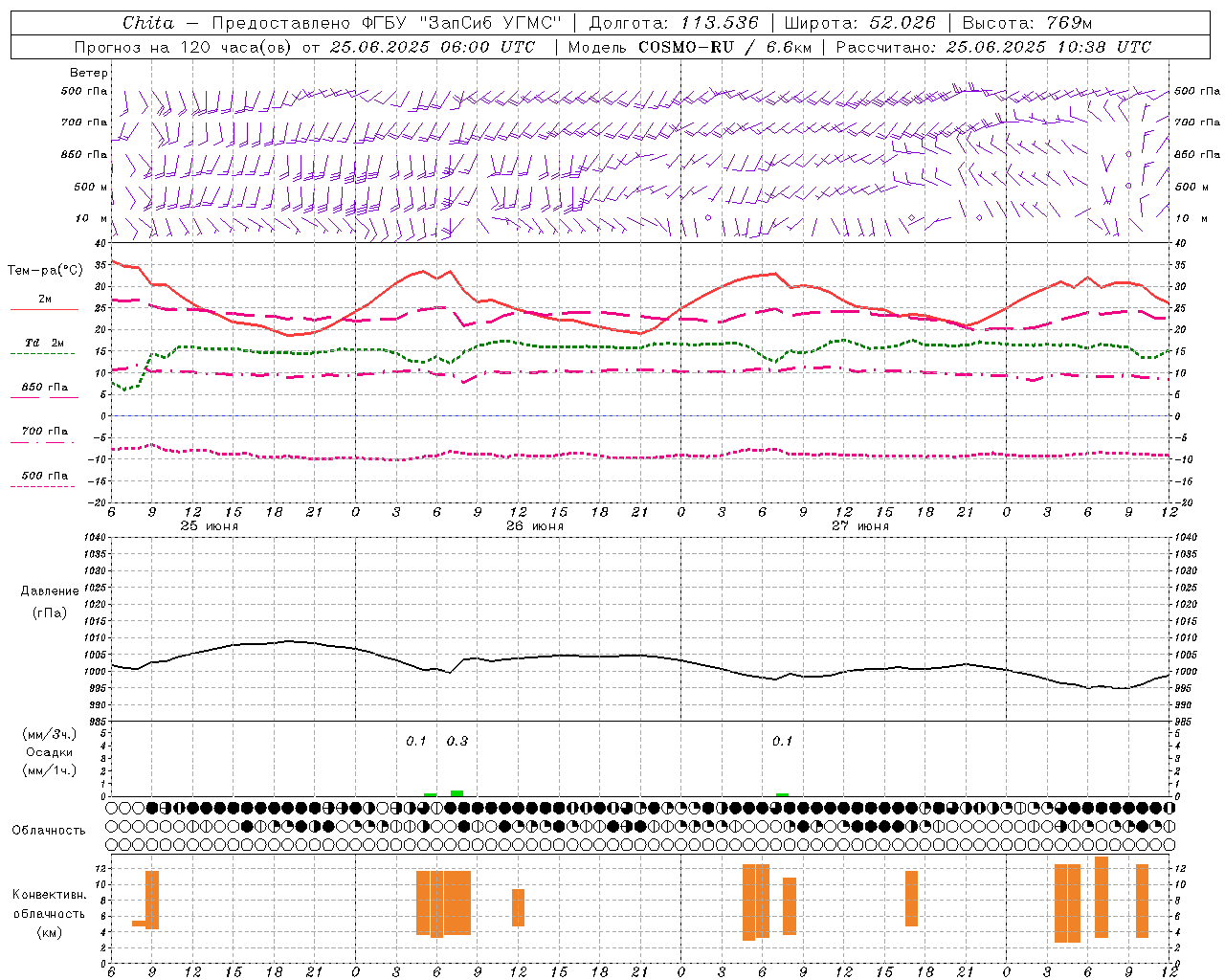
Task: Click the "(км)" unit under convective label
Action: (x=49, y=931)
